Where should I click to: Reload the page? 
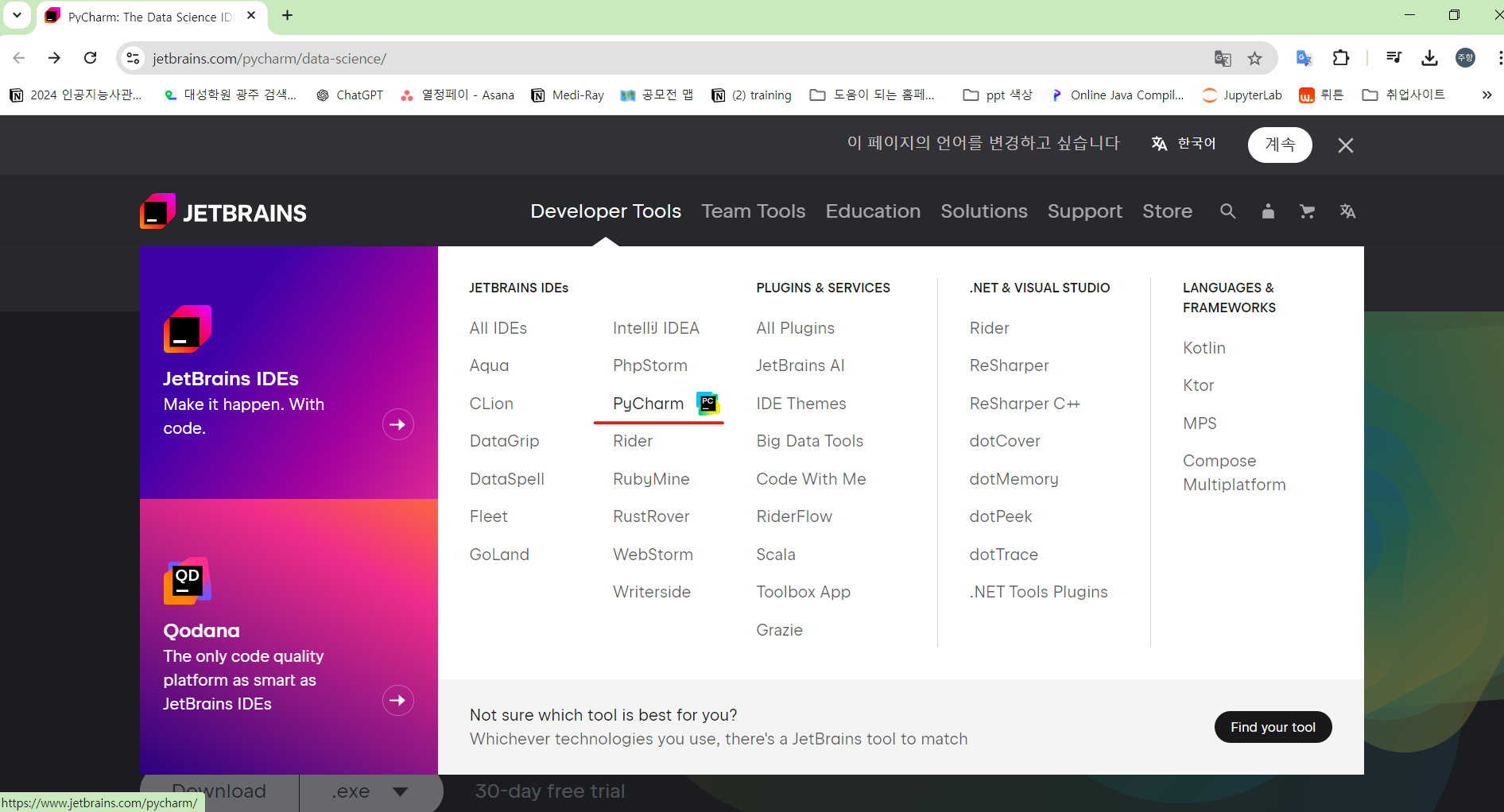91,58
